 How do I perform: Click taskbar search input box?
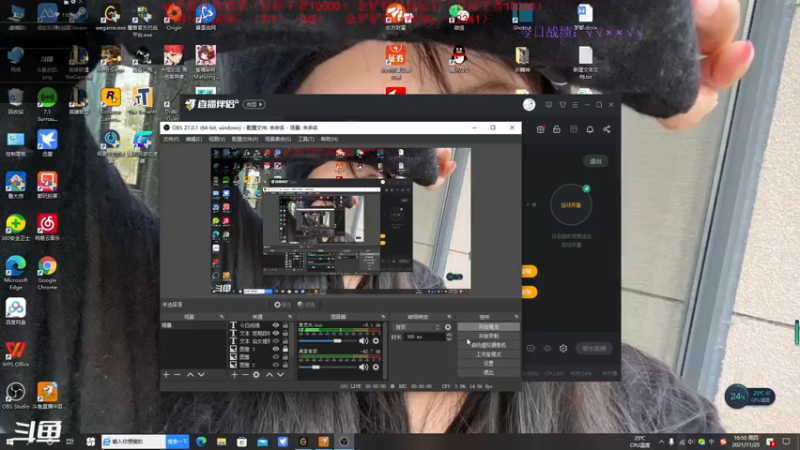(x=134, y=441)
